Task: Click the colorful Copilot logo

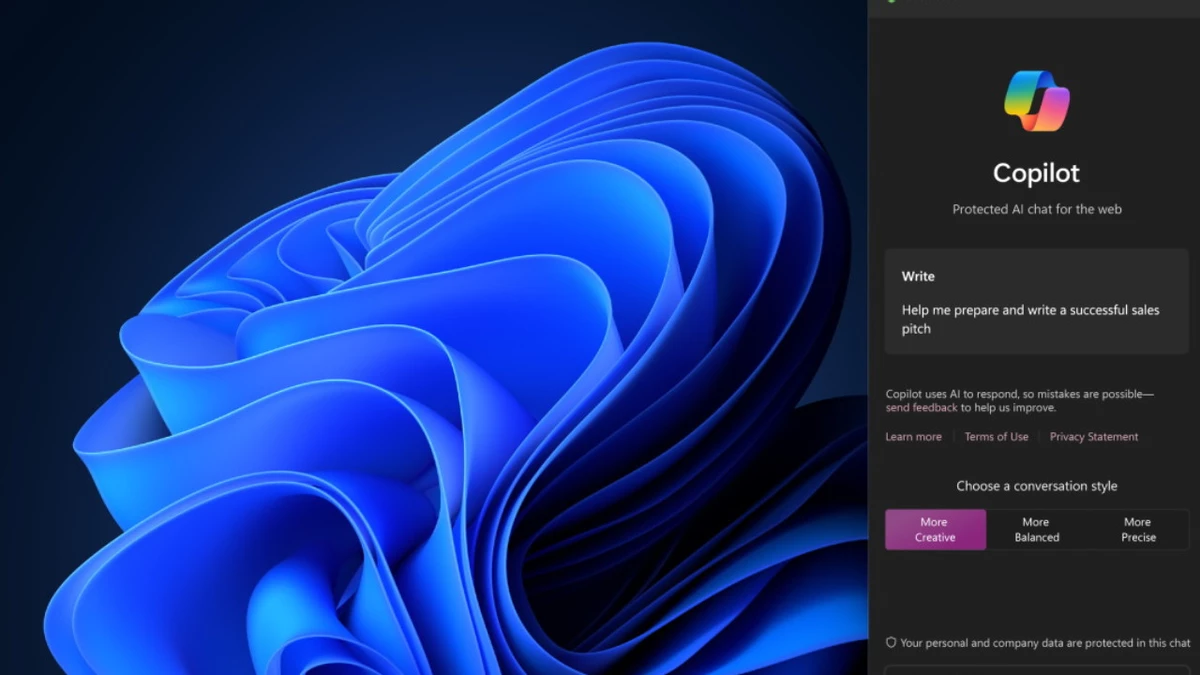Action: pyautogui.click(x=1036, y=101)
